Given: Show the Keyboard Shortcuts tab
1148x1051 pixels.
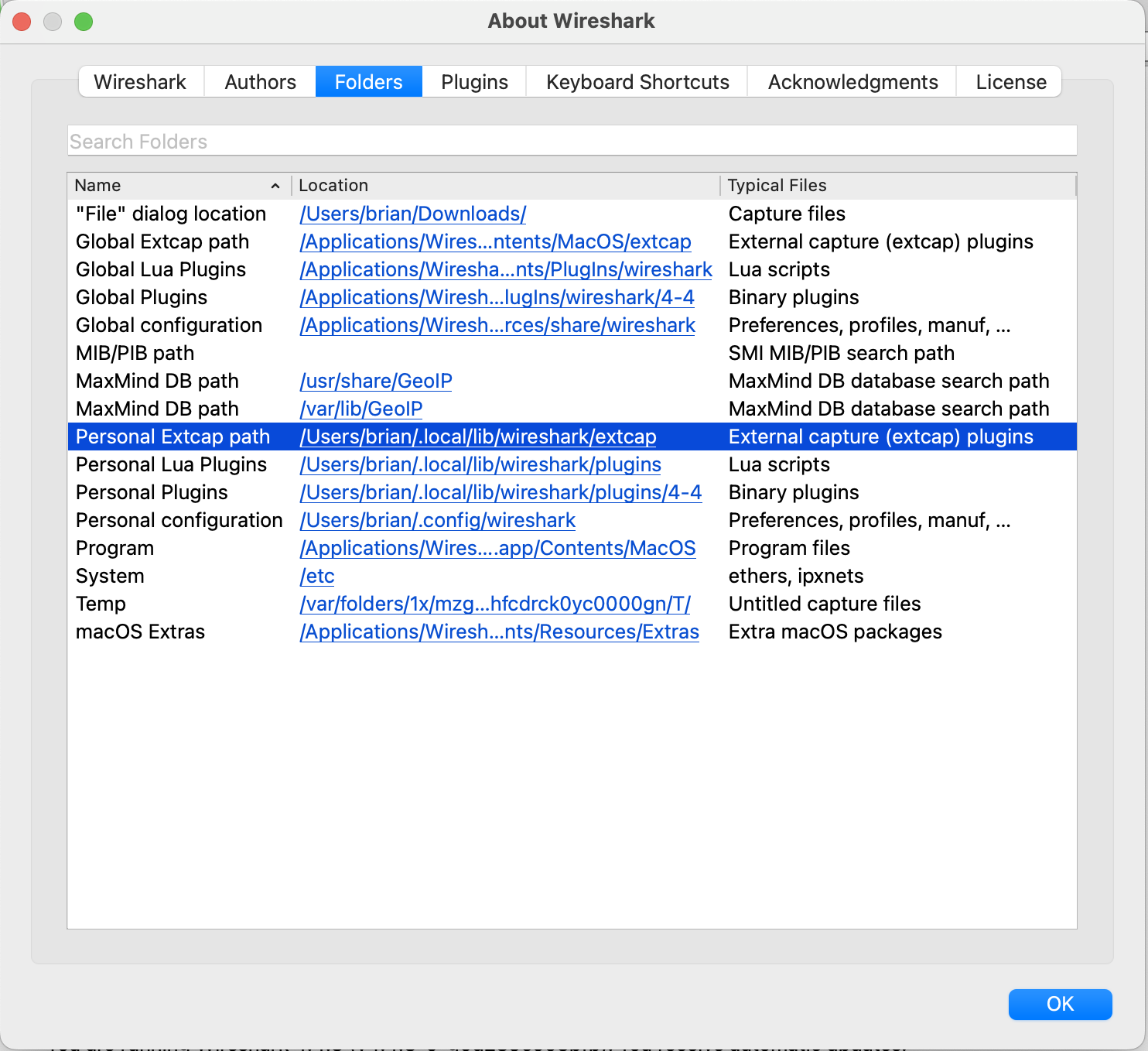Looking at the screenshot, I should coord(637,82).
